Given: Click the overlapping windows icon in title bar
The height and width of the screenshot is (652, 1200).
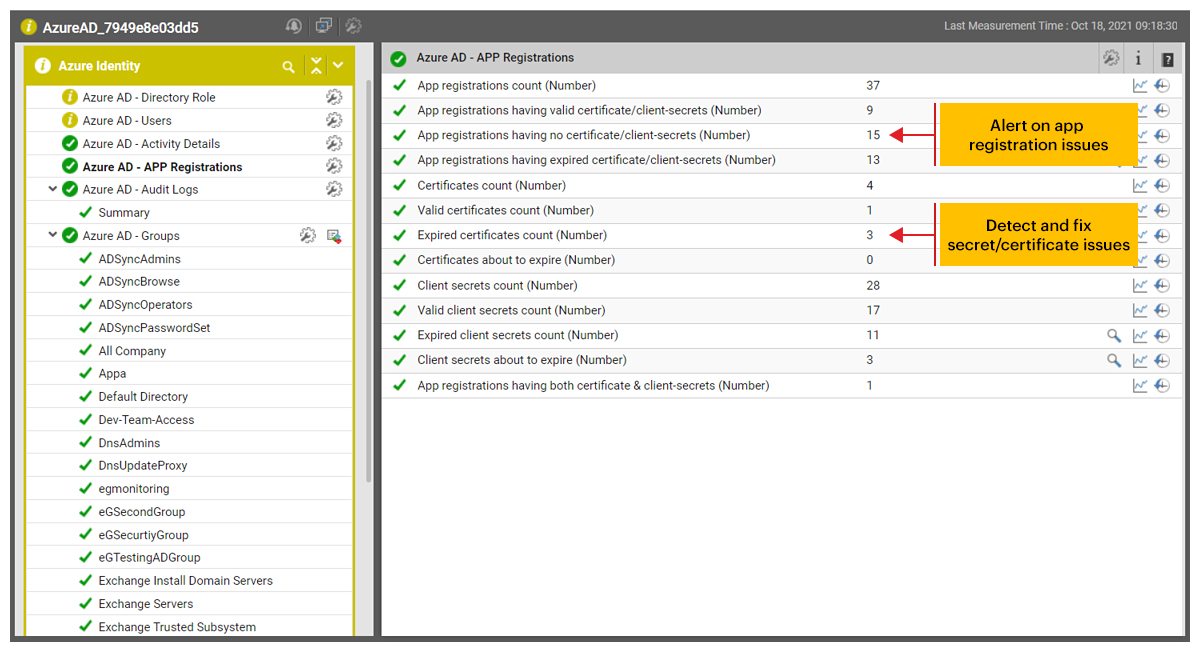Looking at the screenshot, I should 323,26.
